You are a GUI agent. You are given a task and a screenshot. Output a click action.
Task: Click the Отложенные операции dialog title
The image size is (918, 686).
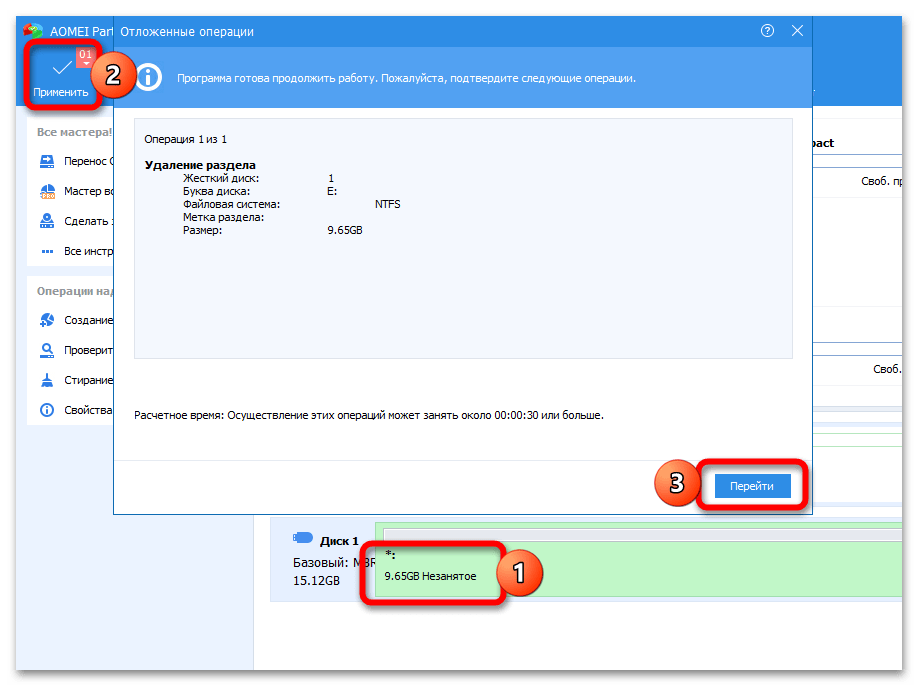(x=187, y=32)
